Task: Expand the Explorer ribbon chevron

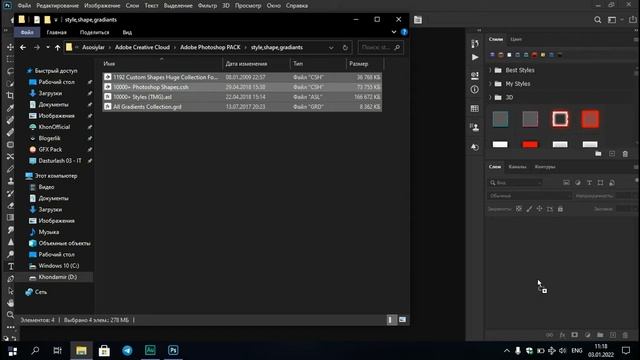Action: [393, 32]
